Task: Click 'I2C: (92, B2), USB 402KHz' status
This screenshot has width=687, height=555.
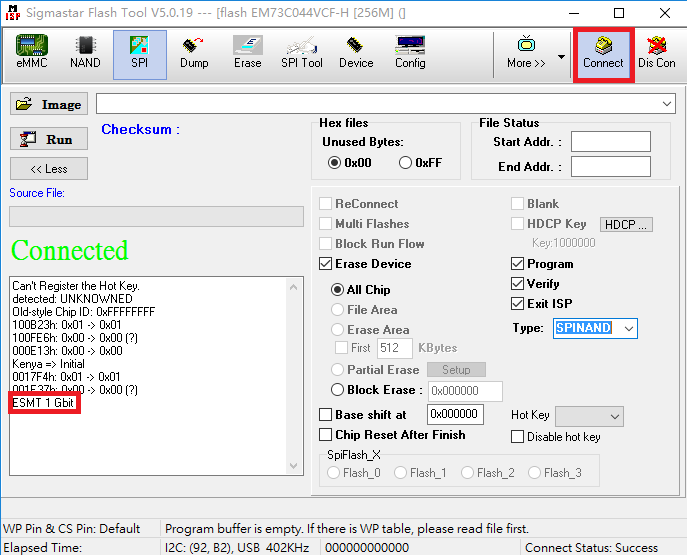Action: point(237,548)
